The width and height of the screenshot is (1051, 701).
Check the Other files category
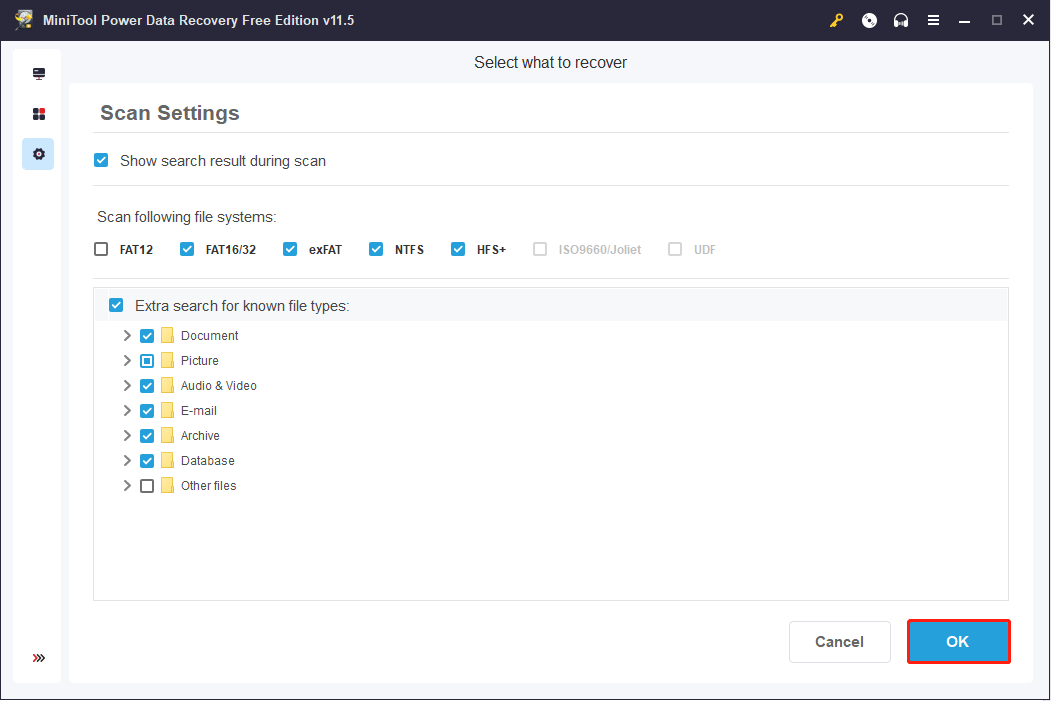[147, 485]
